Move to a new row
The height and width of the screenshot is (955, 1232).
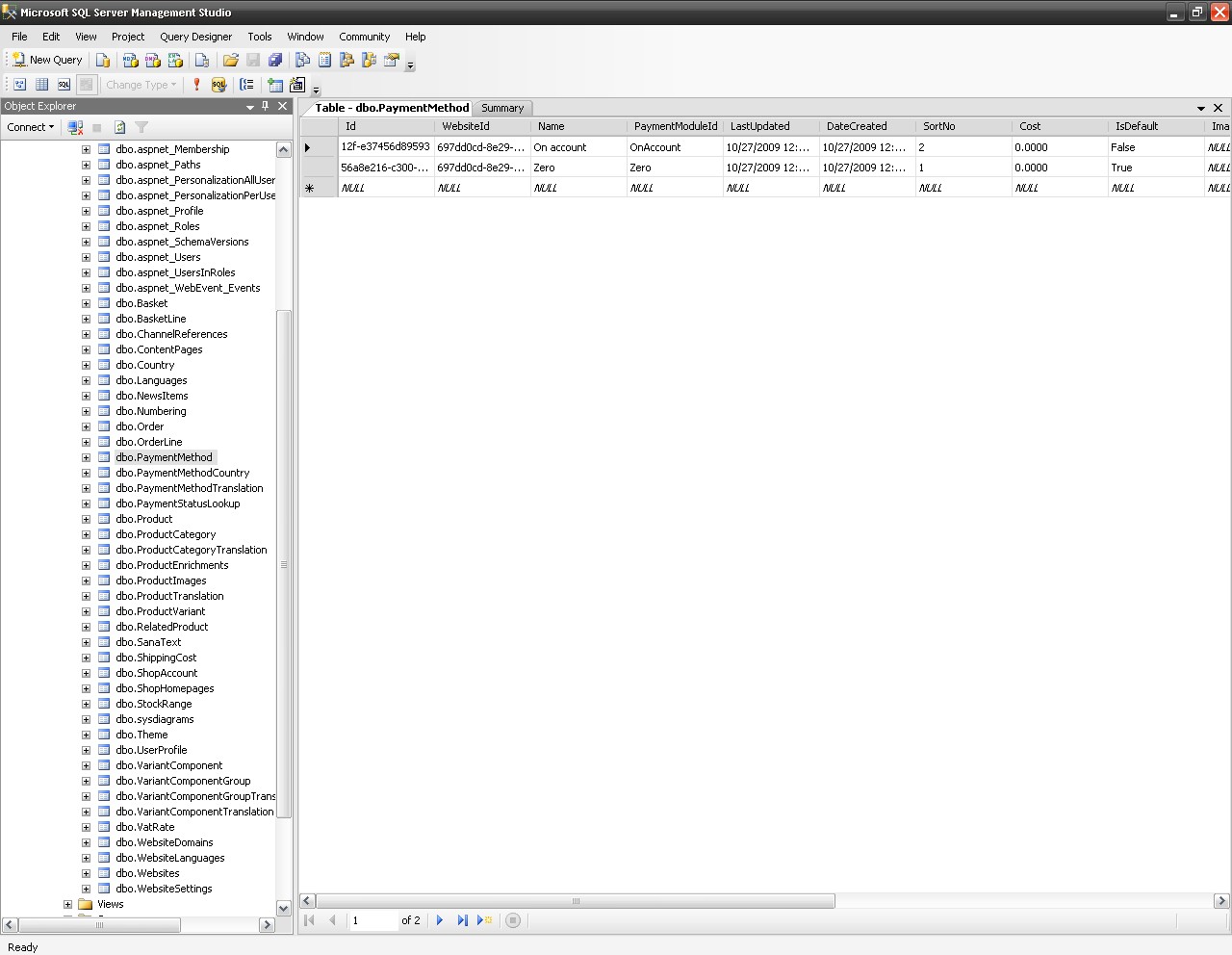485,920
